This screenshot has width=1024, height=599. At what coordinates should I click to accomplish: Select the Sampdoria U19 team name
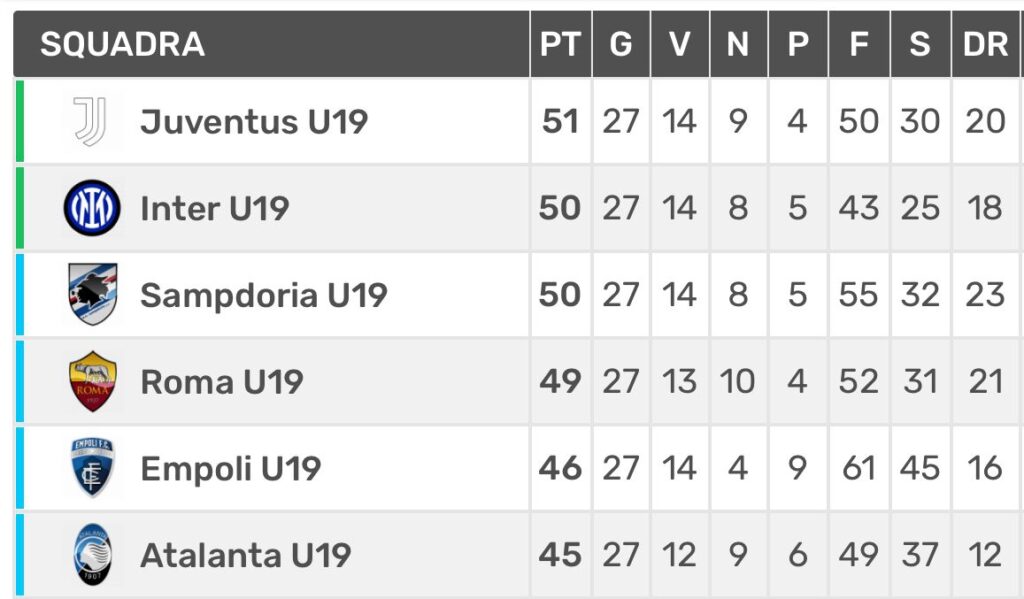tap(264, 295)
